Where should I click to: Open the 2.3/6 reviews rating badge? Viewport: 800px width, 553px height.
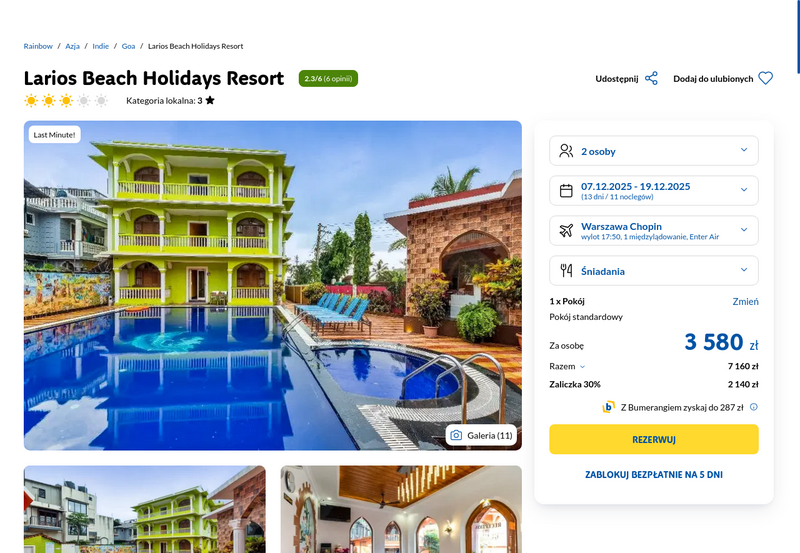pyautogui.click(x=328, y=79)
